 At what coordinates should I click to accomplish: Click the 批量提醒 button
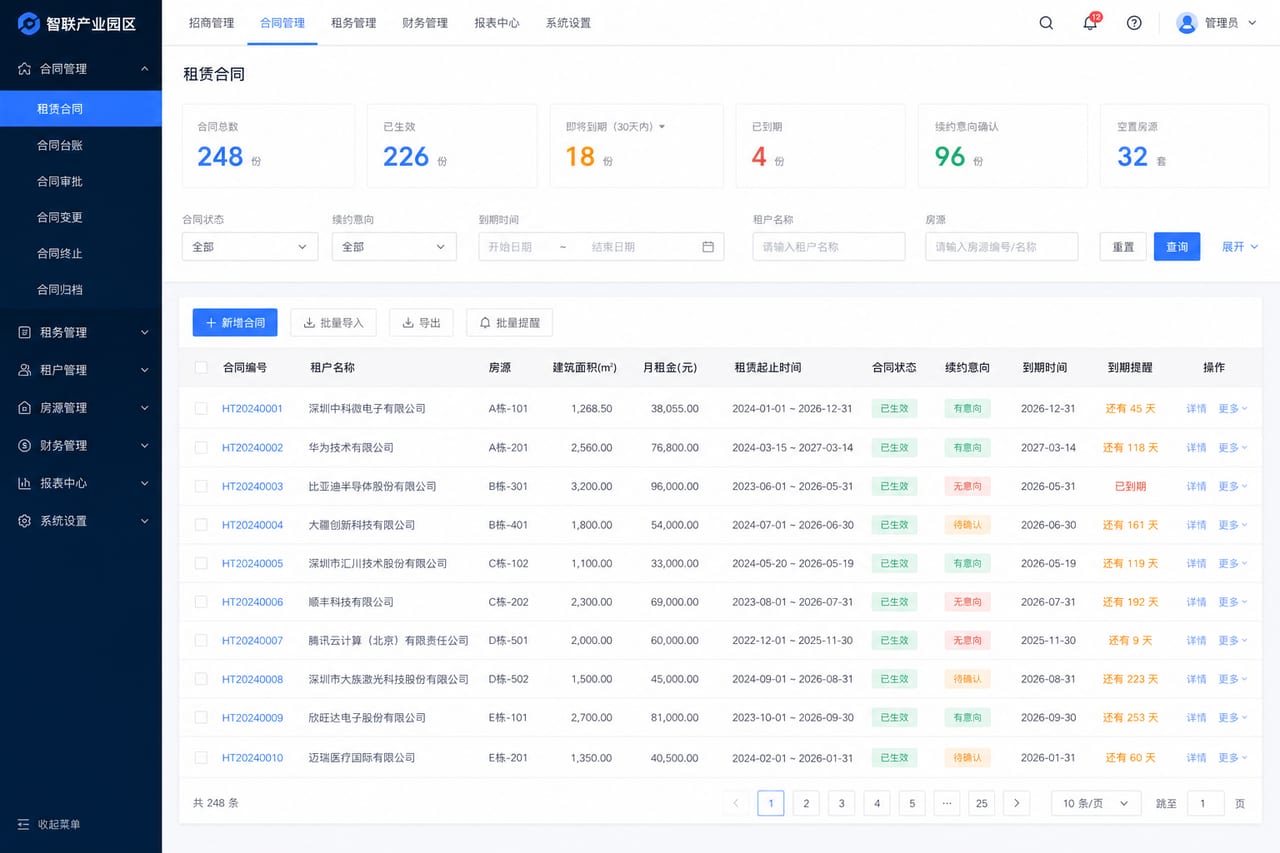click(509, 322)
